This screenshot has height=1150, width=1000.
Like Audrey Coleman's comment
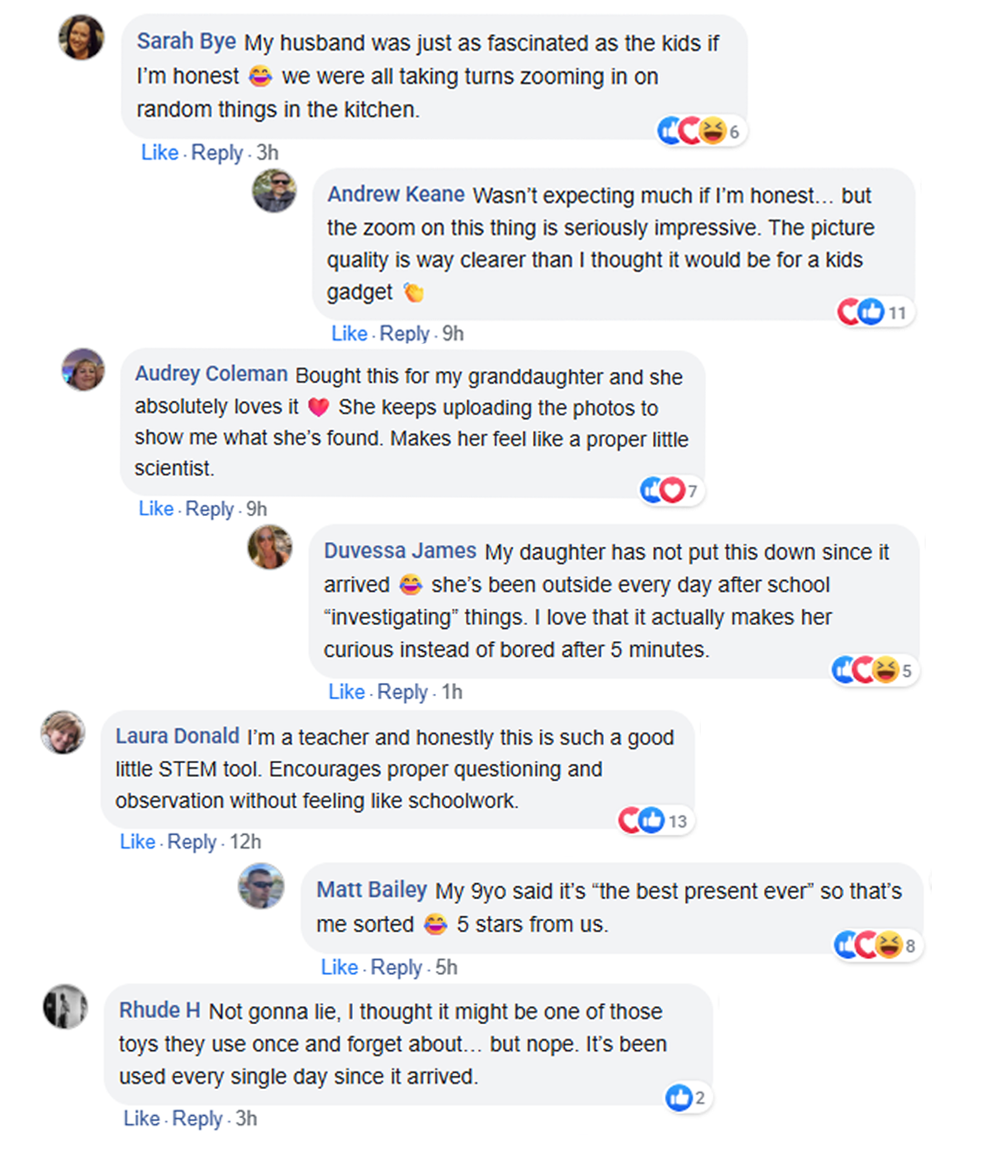(x=156, y=509)
